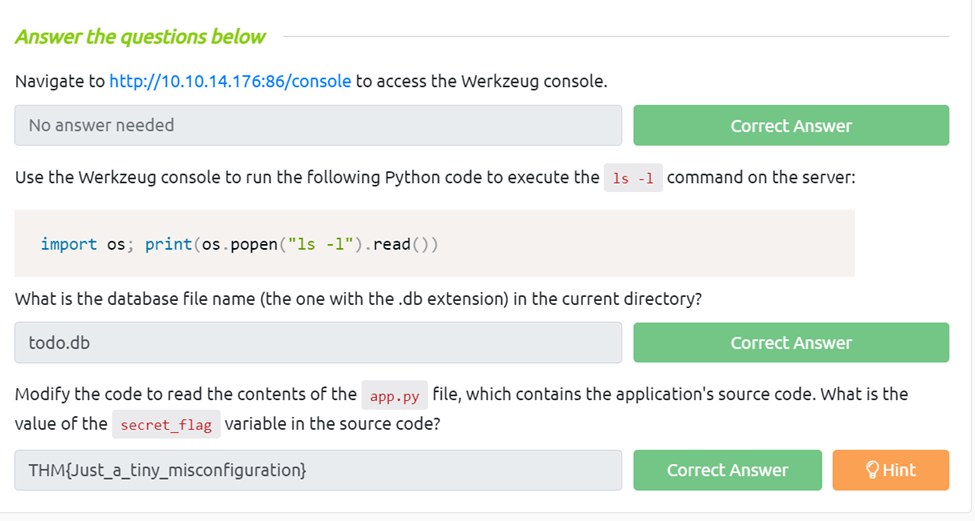
Task: Click the inline 'app.py' code tag
Action: [x=394, y=395]
